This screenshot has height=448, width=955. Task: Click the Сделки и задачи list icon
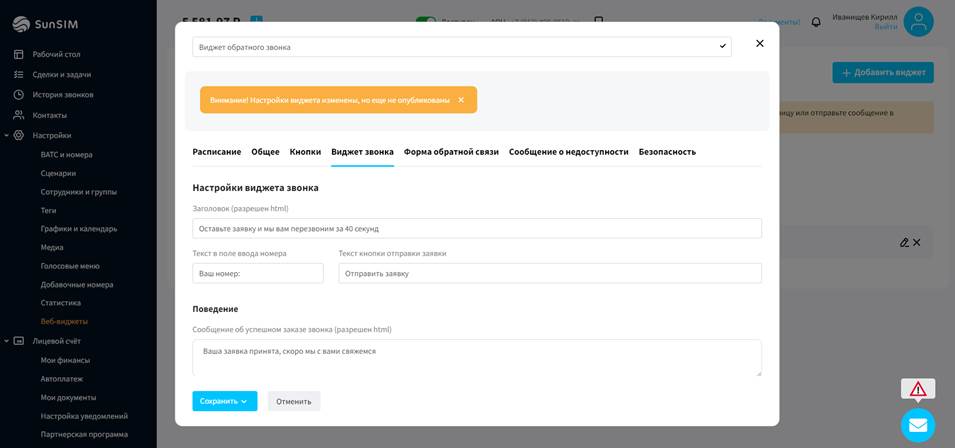19,75
